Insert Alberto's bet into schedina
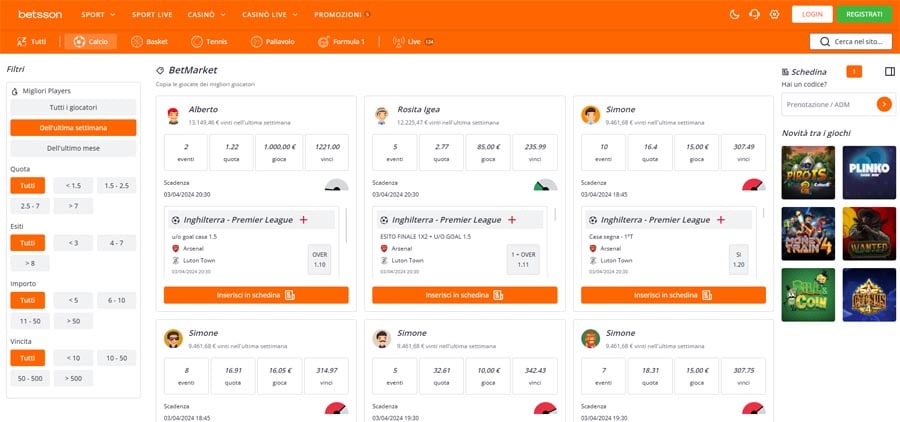 tap(256, 295)
